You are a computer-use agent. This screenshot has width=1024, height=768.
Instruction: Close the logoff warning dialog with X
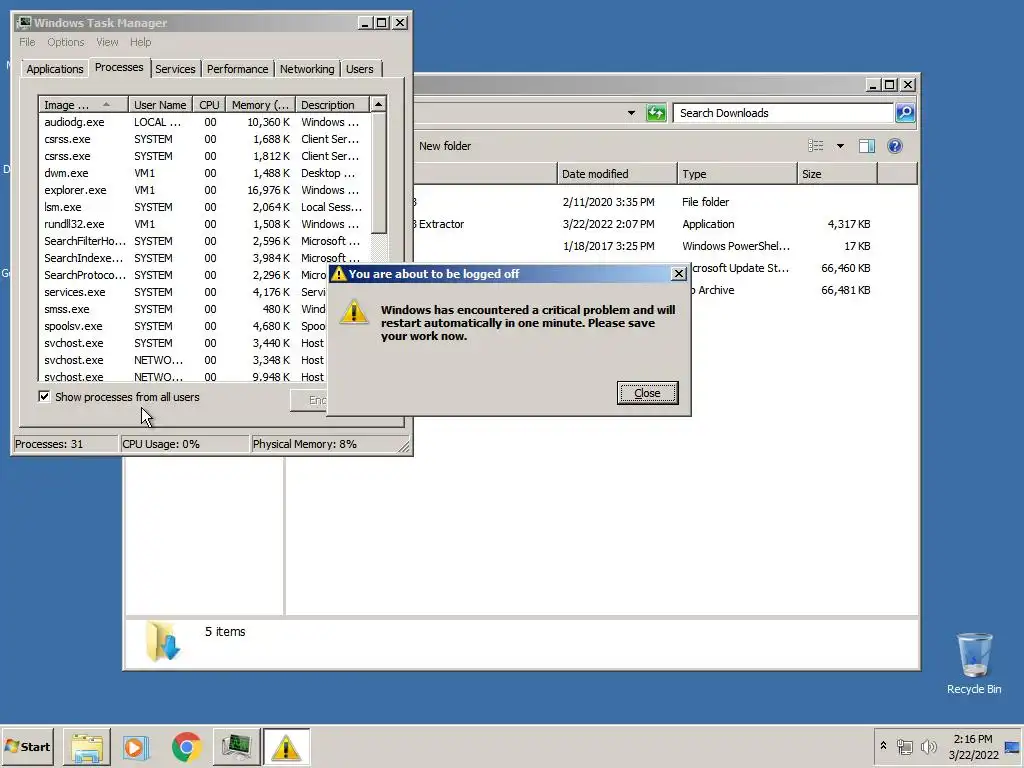coord(679,274)
